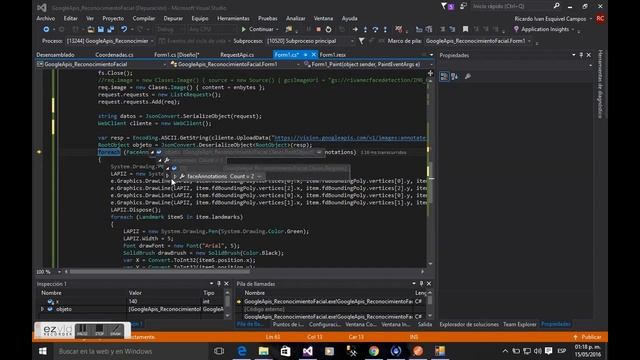Open Microsoft Edge from the taskbar
The width and height of the screenshot is (640, 360).
tap(242, 351)
